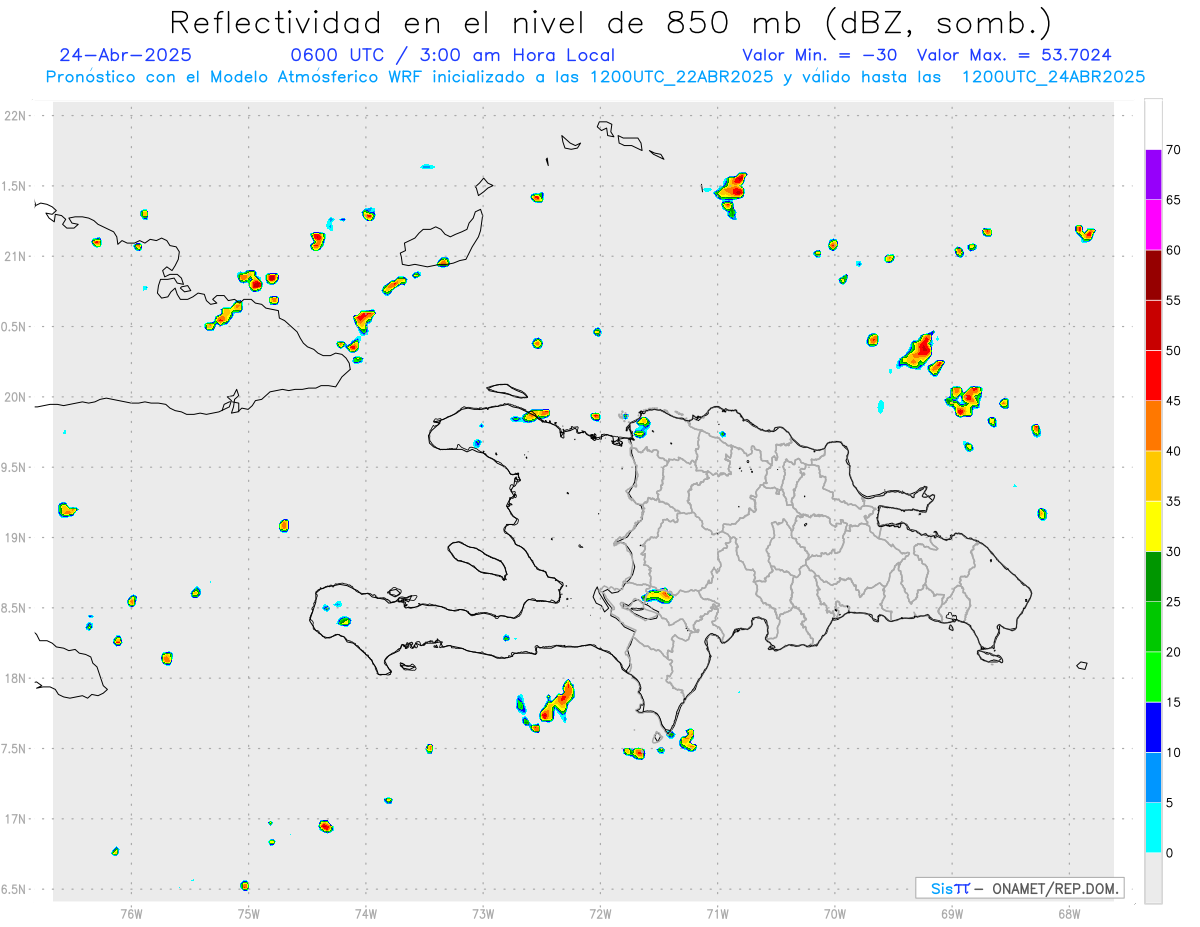Click the latitude axis label '17N'

(15, 819)
